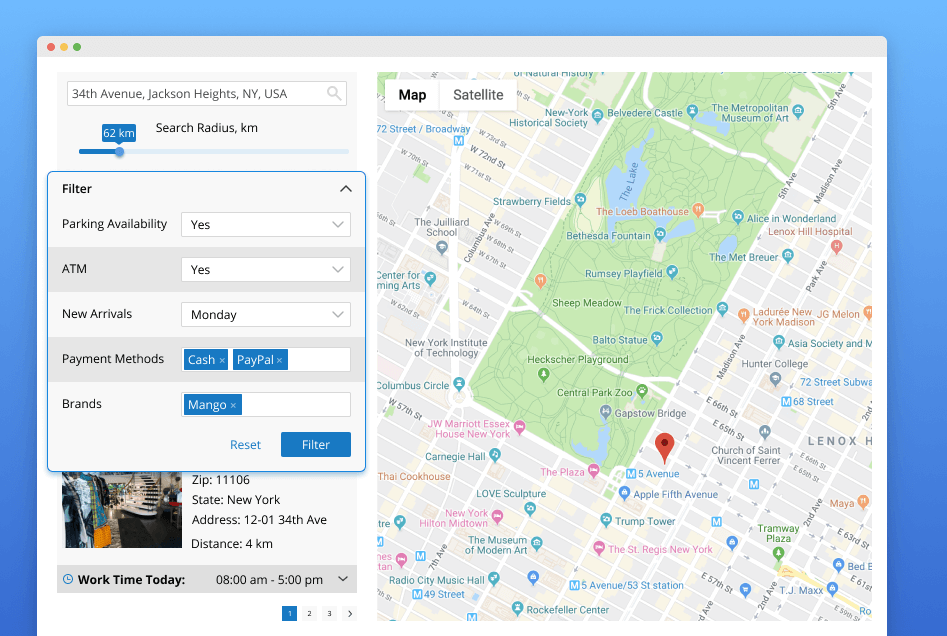Expand the Work Time Today schedule
Screen dimensions: 947x636
[343, 579]
